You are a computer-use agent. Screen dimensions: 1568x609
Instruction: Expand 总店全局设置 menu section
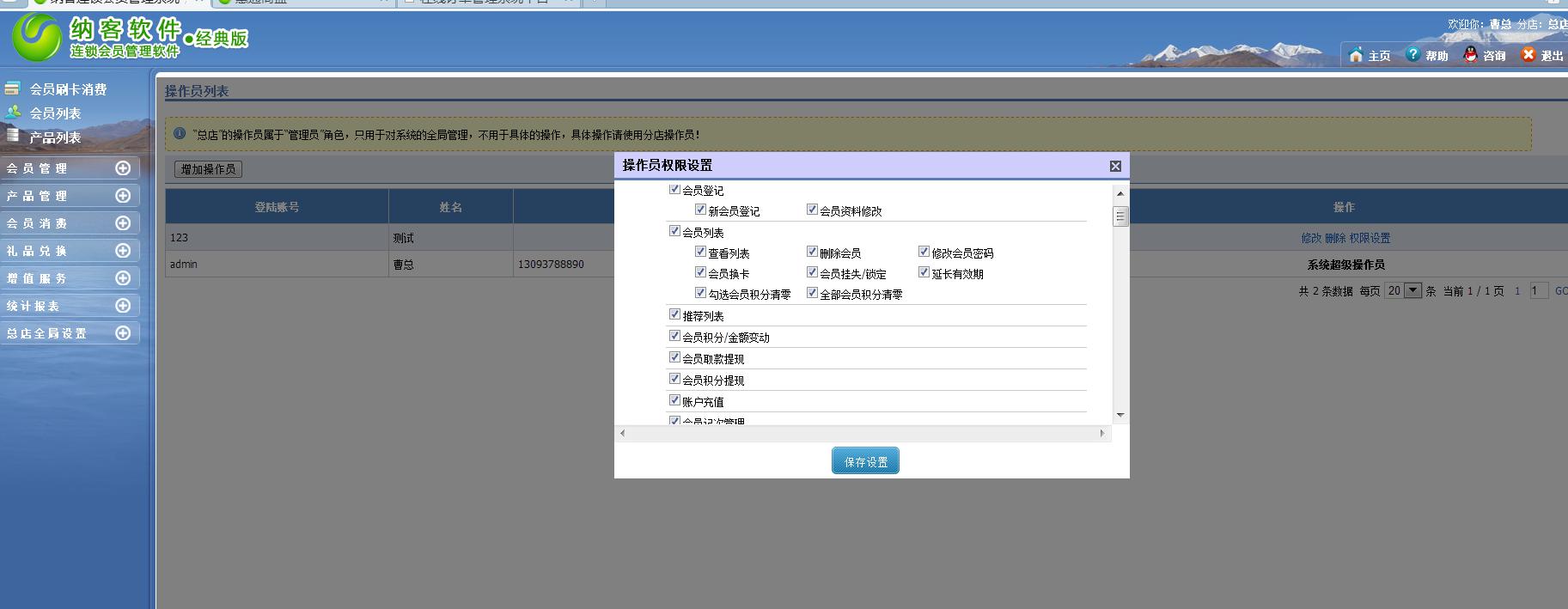[123, 333]
